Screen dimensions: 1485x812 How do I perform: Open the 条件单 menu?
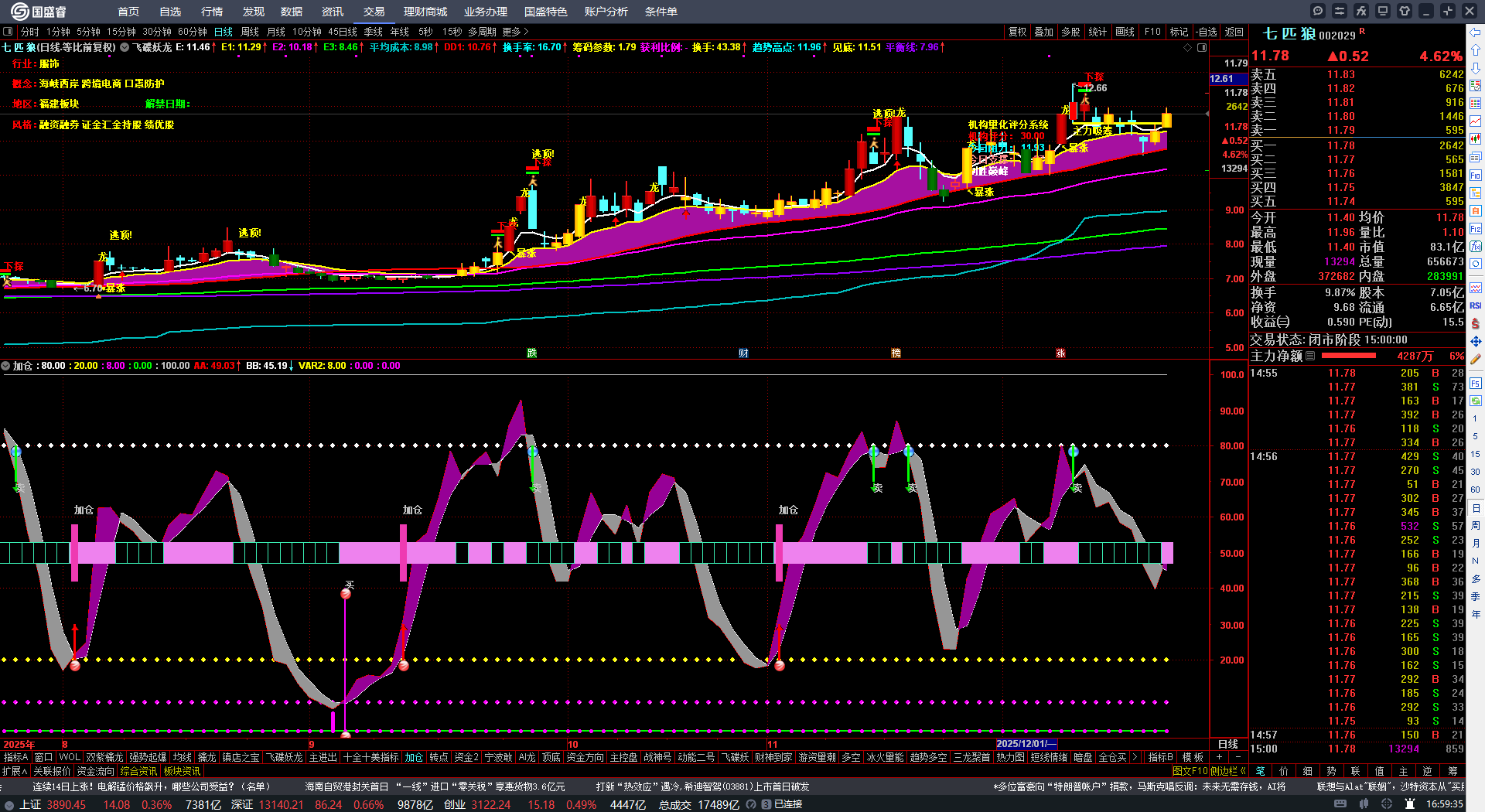(x=661, y=12)
